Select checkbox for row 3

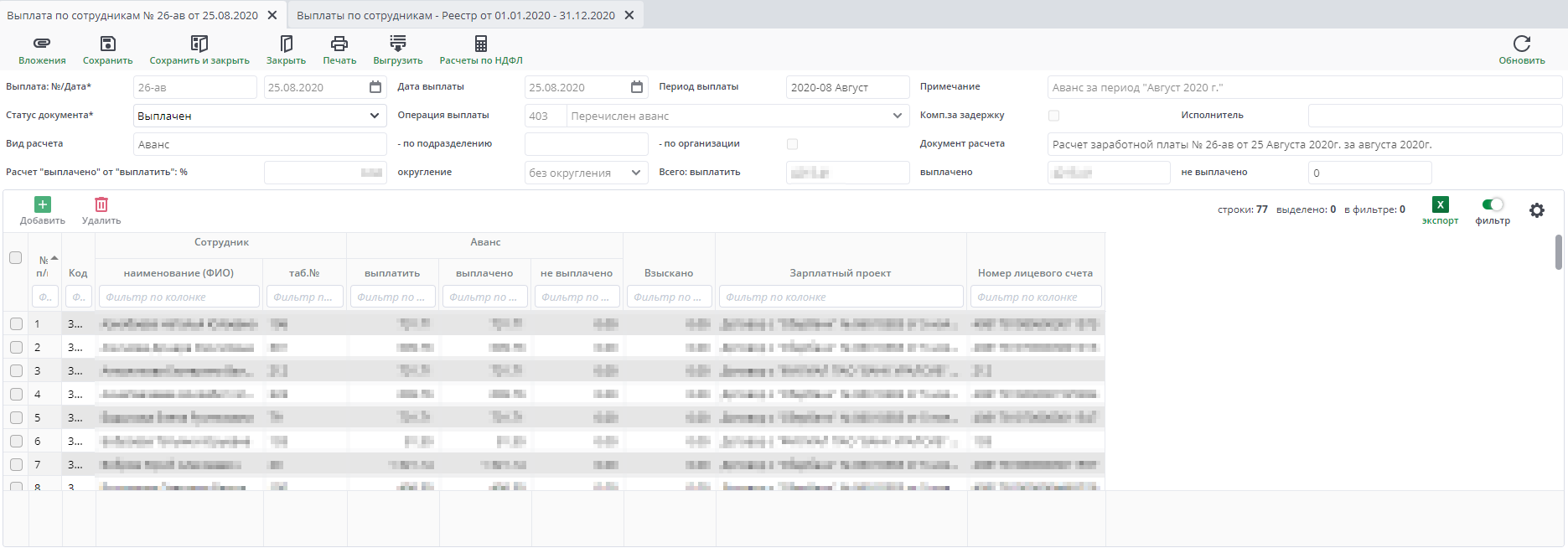16,370
